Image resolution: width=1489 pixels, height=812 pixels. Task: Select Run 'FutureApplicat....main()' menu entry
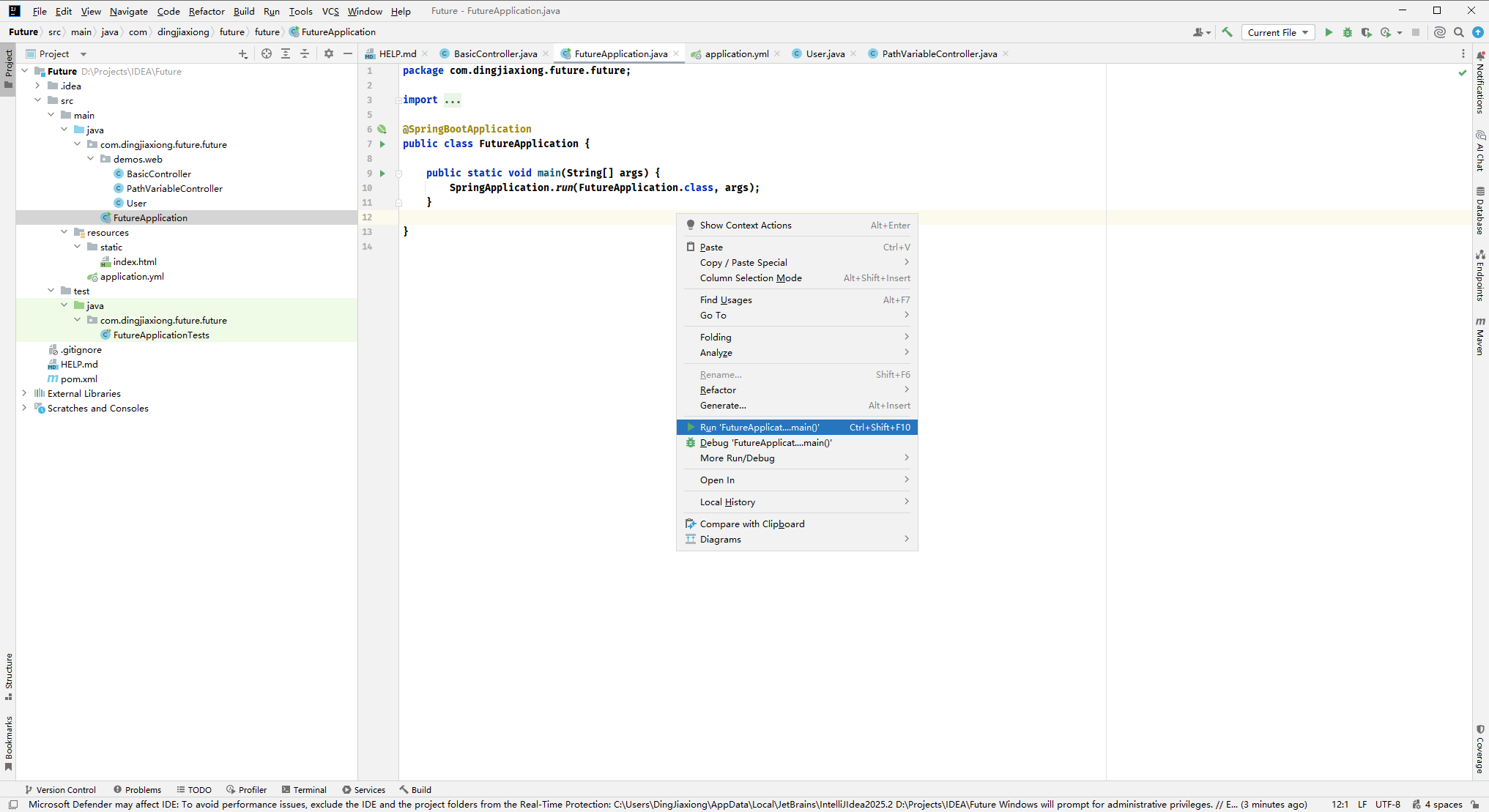[x=797, y=427]
